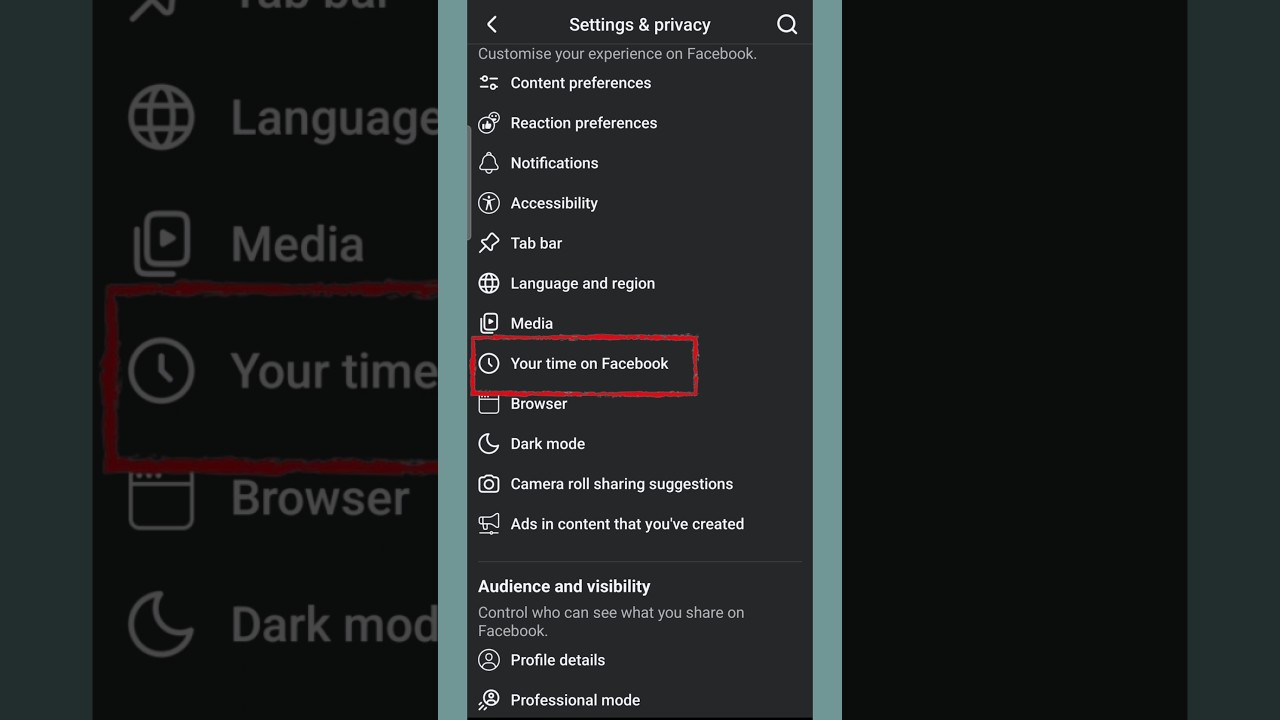Image resolution: width=1280 pixels, height=720 pixels.
Task: Click the clock icon for Your time on Facebook
Action: point(489,363)
